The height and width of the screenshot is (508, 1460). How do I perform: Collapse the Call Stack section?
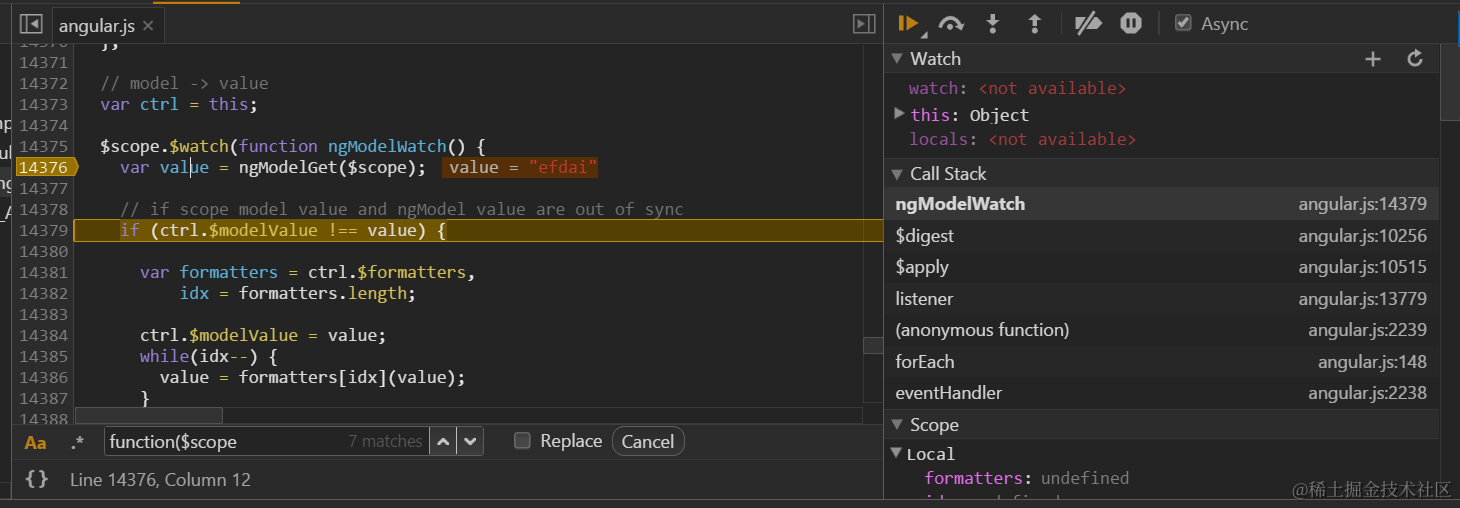pyautogui.click(x=896, y=174)
